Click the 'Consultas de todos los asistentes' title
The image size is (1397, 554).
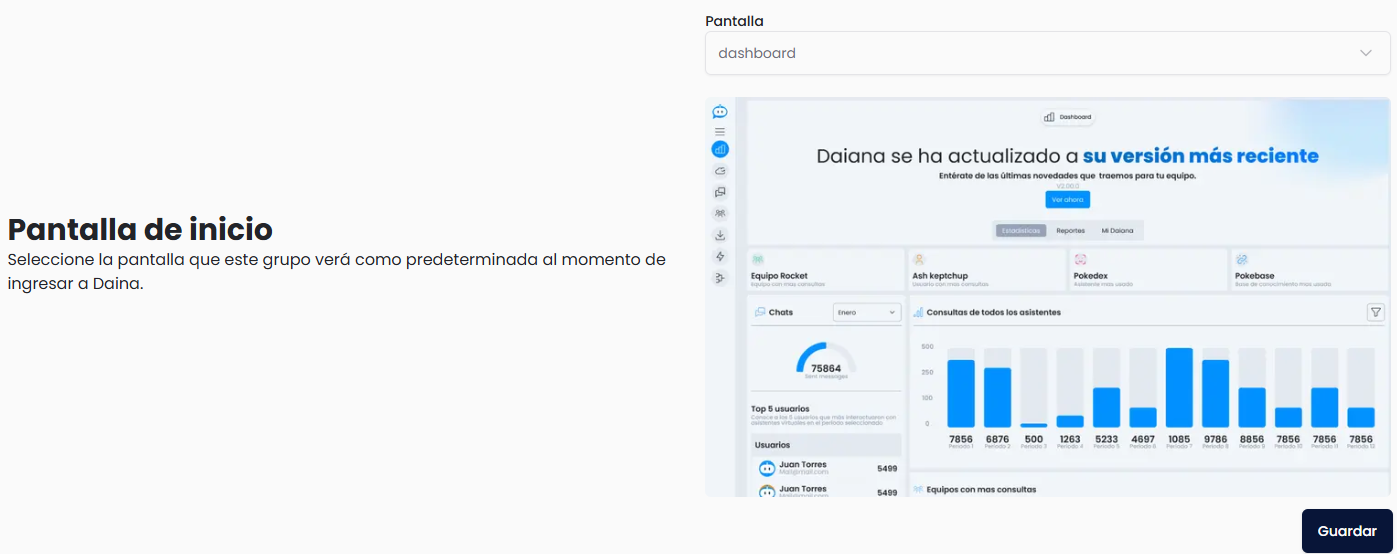click(x=994, y=312)
